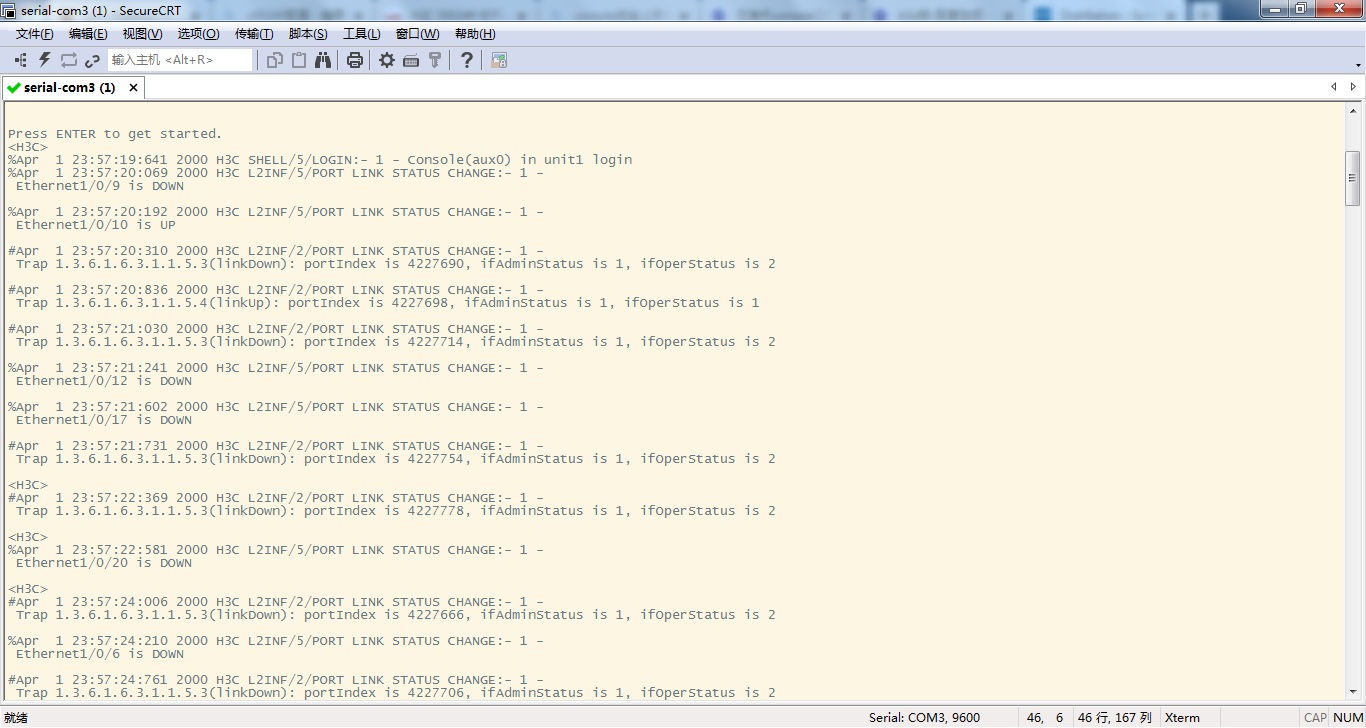The image size is (1366, 728).
Task: Open the 编辑(E) menu
Action: coord(88,34)
